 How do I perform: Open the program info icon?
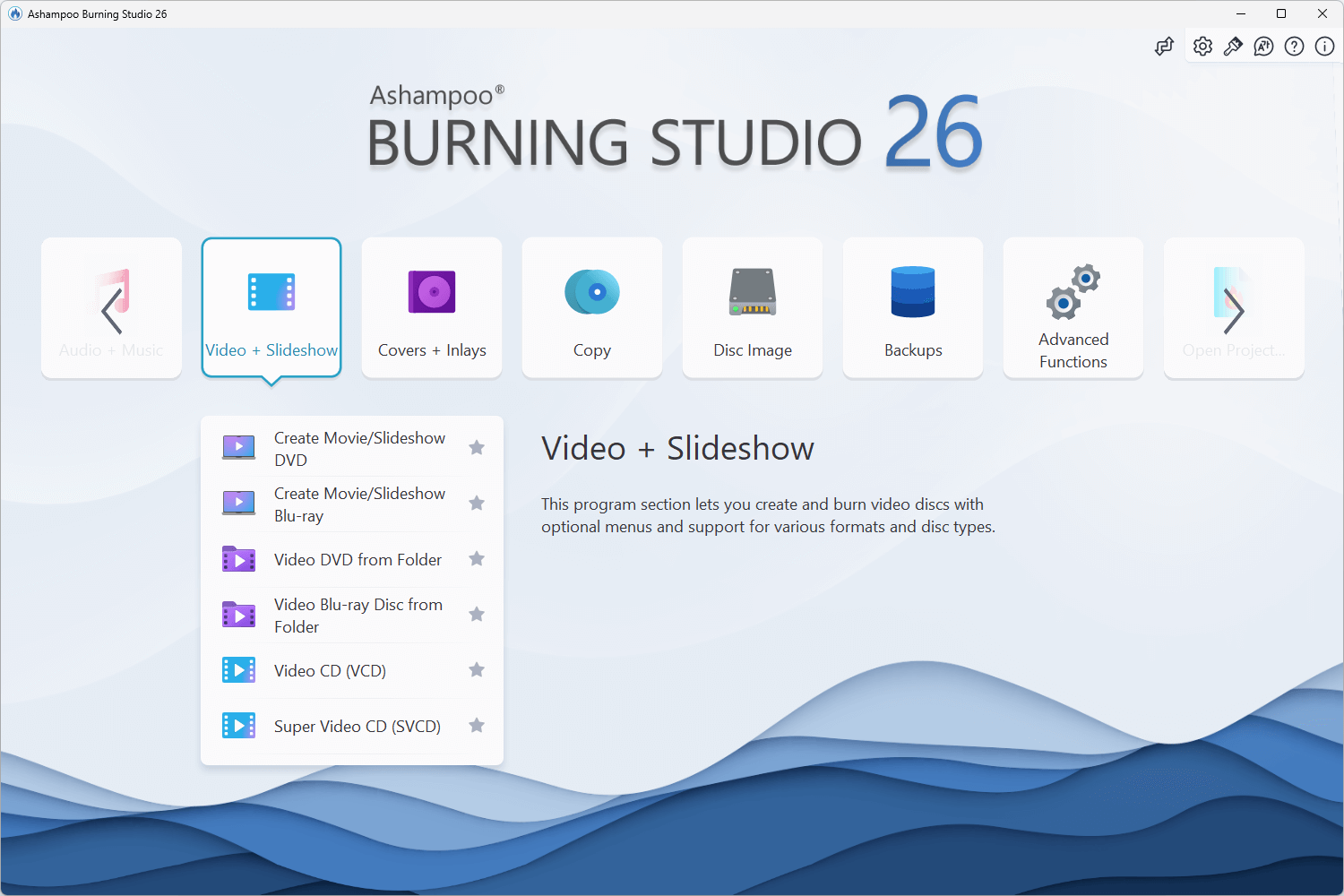pyautogui.click(x=1324, y=46)
